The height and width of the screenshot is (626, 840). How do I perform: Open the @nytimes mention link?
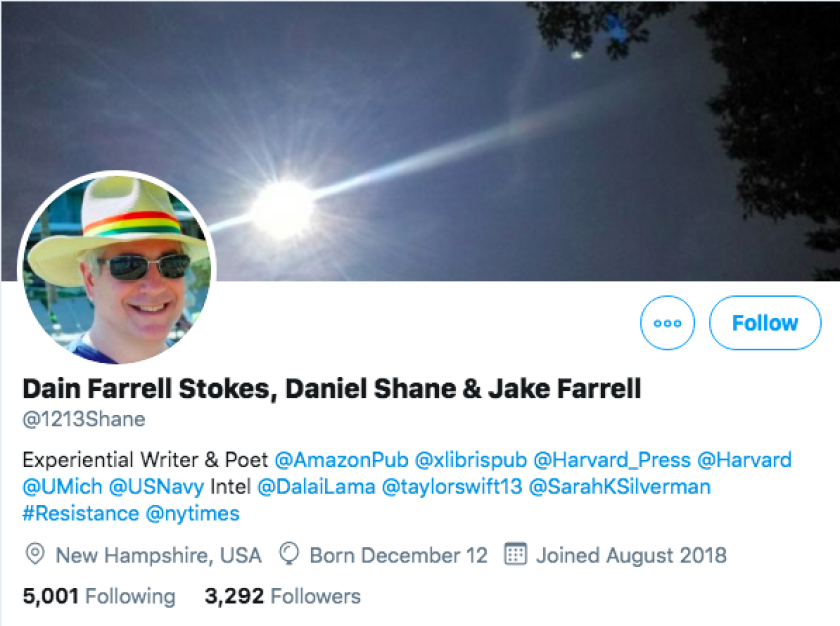click(x=193, y=514)
